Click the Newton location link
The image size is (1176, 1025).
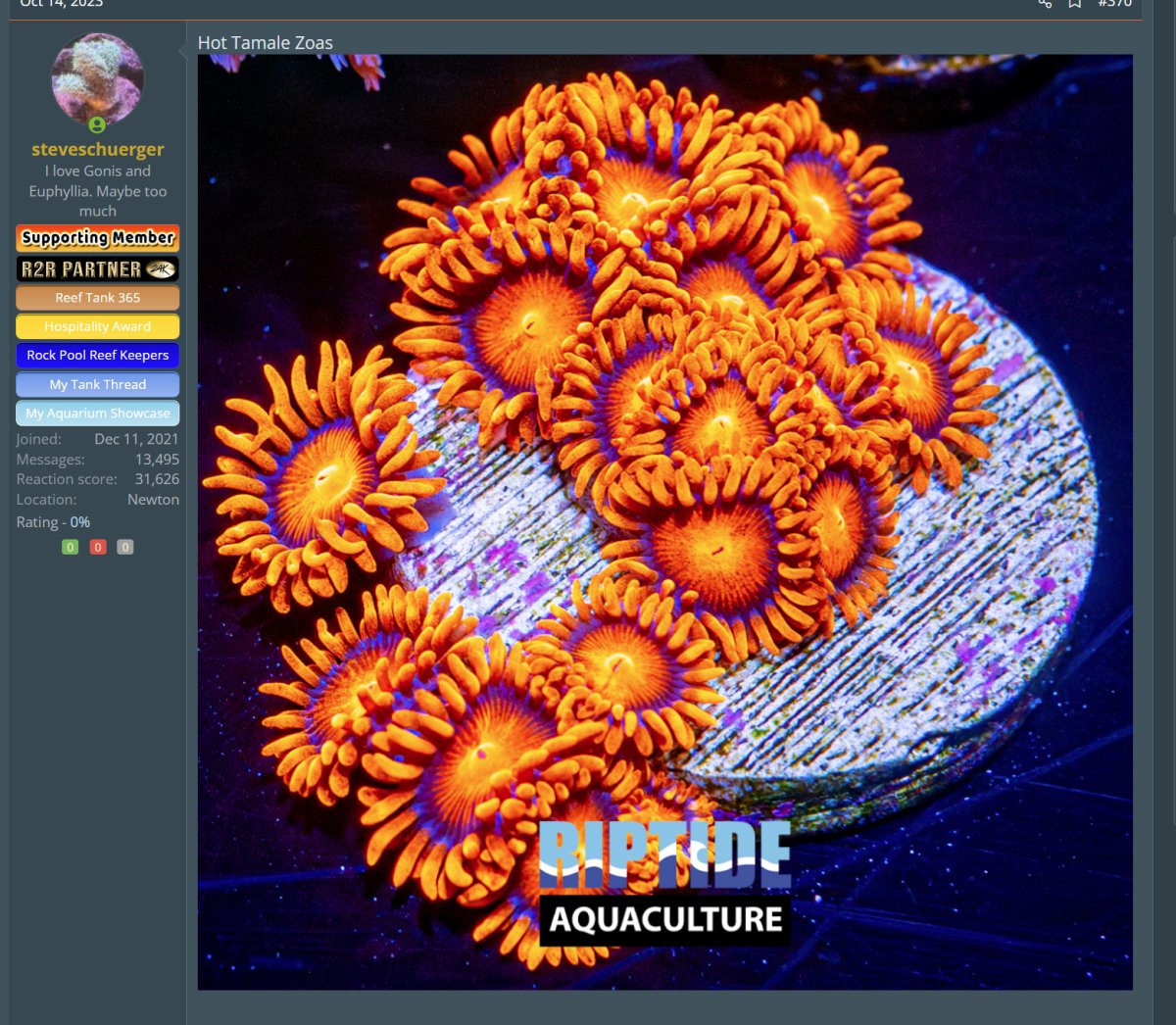153,499
